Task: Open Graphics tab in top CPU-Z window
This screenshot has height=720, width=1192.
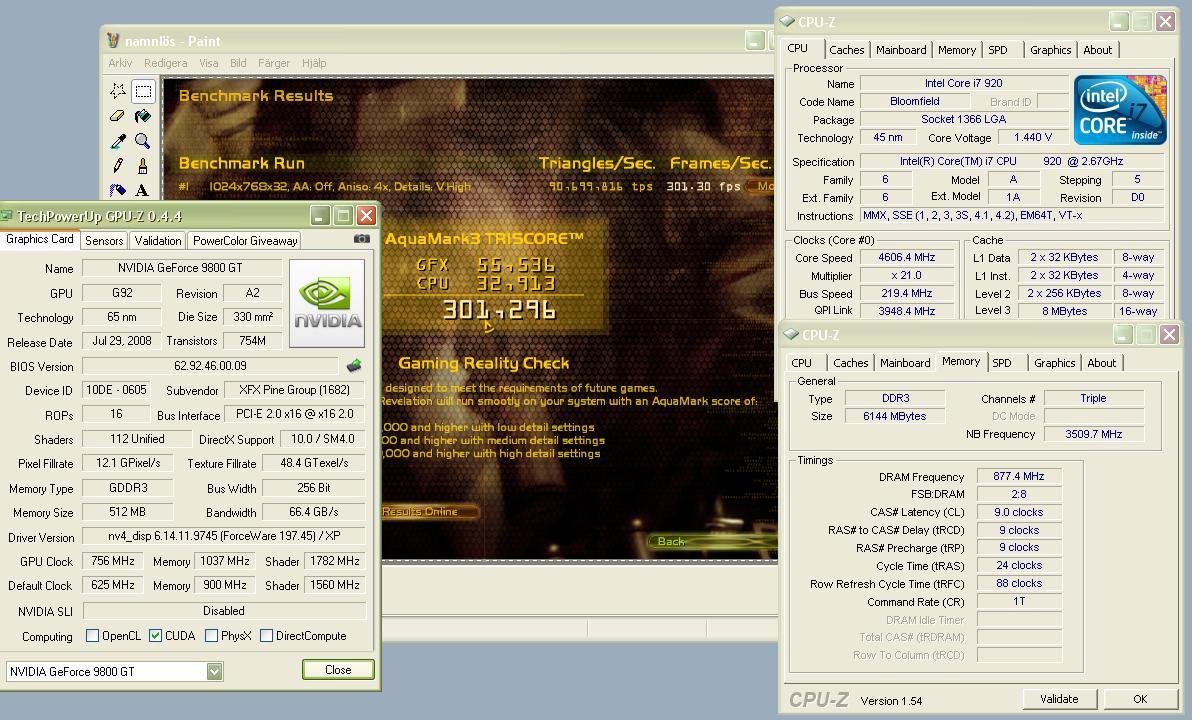Action: [1051, 49]
